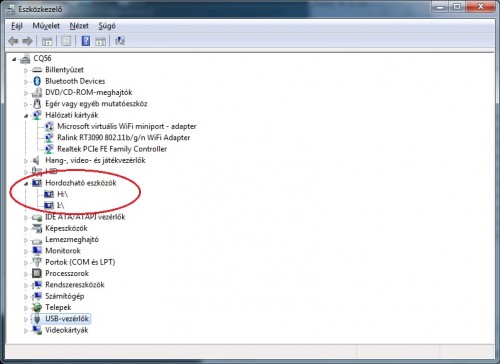Click the Properties toolbar button
Screen dimensions: 500x364
pos(66,41)
